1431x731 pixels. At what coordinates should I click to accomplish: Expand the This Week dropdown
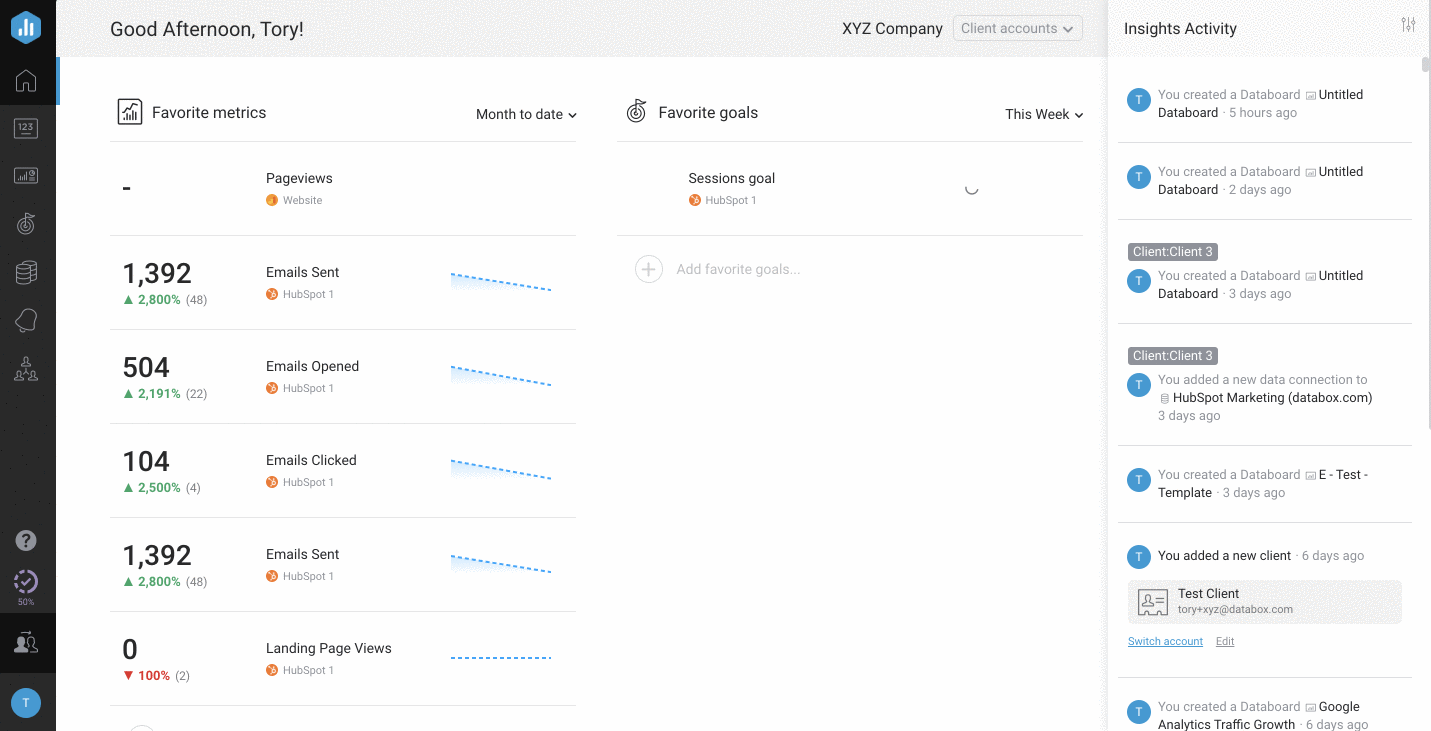[x=1043, y=114]
